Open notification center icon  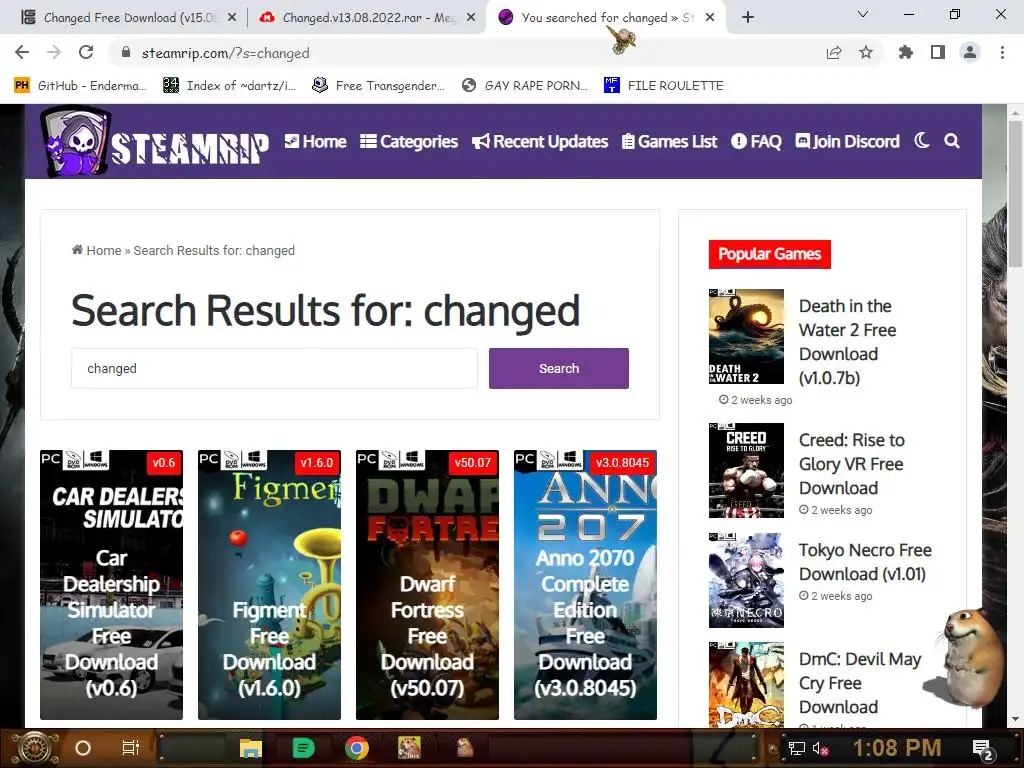point(983,749)
